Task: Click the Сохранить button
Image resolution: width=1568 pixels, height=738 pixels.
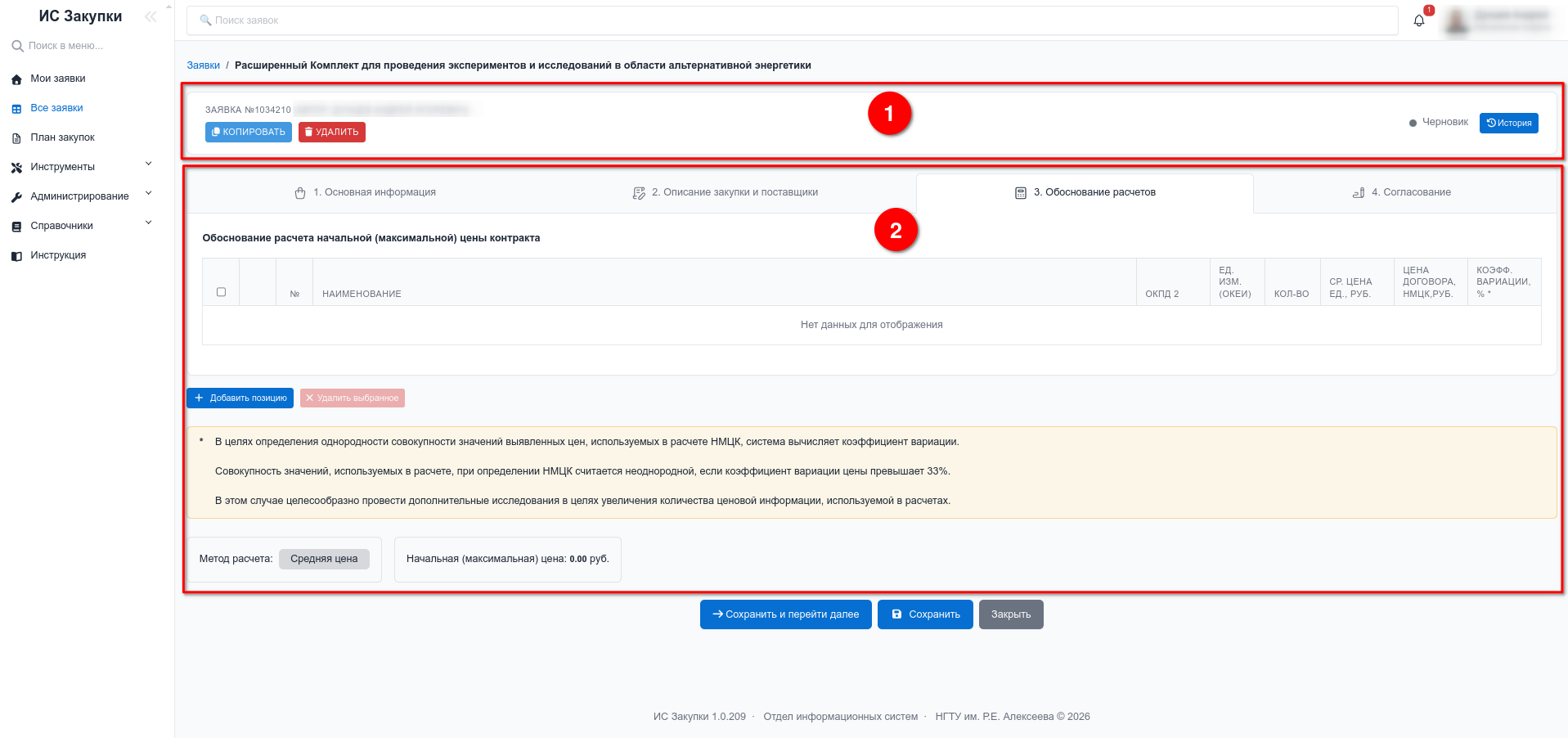Action: tap(925, 614)
